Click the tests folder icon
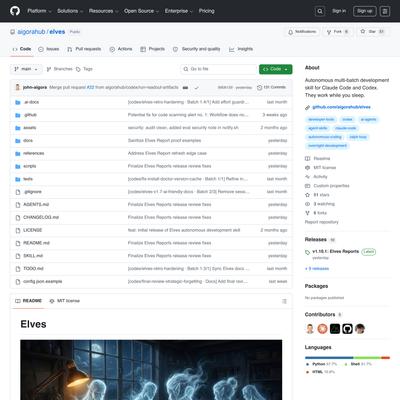This screenshot has height=400, width=400. pos(18,179)
